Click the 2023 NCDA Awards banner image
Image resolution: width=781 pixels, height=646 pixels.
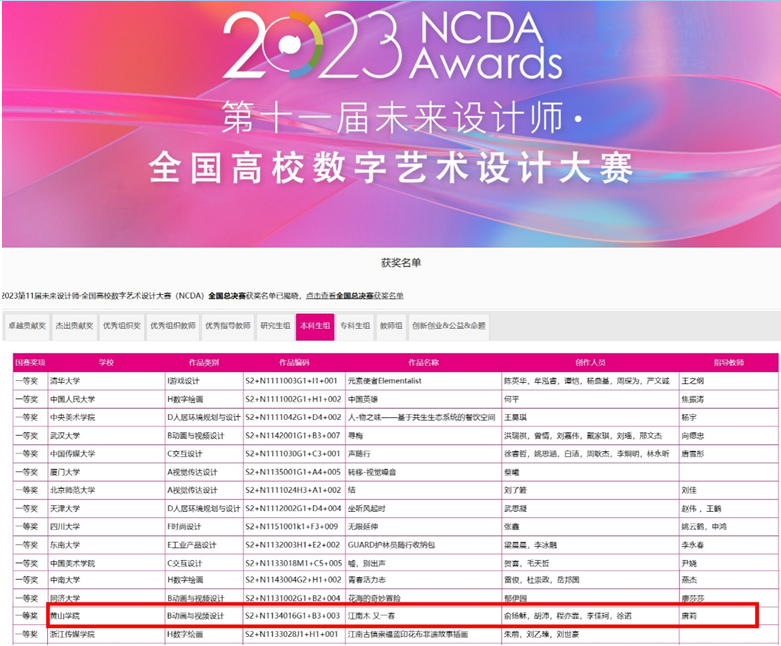(391, 124)
